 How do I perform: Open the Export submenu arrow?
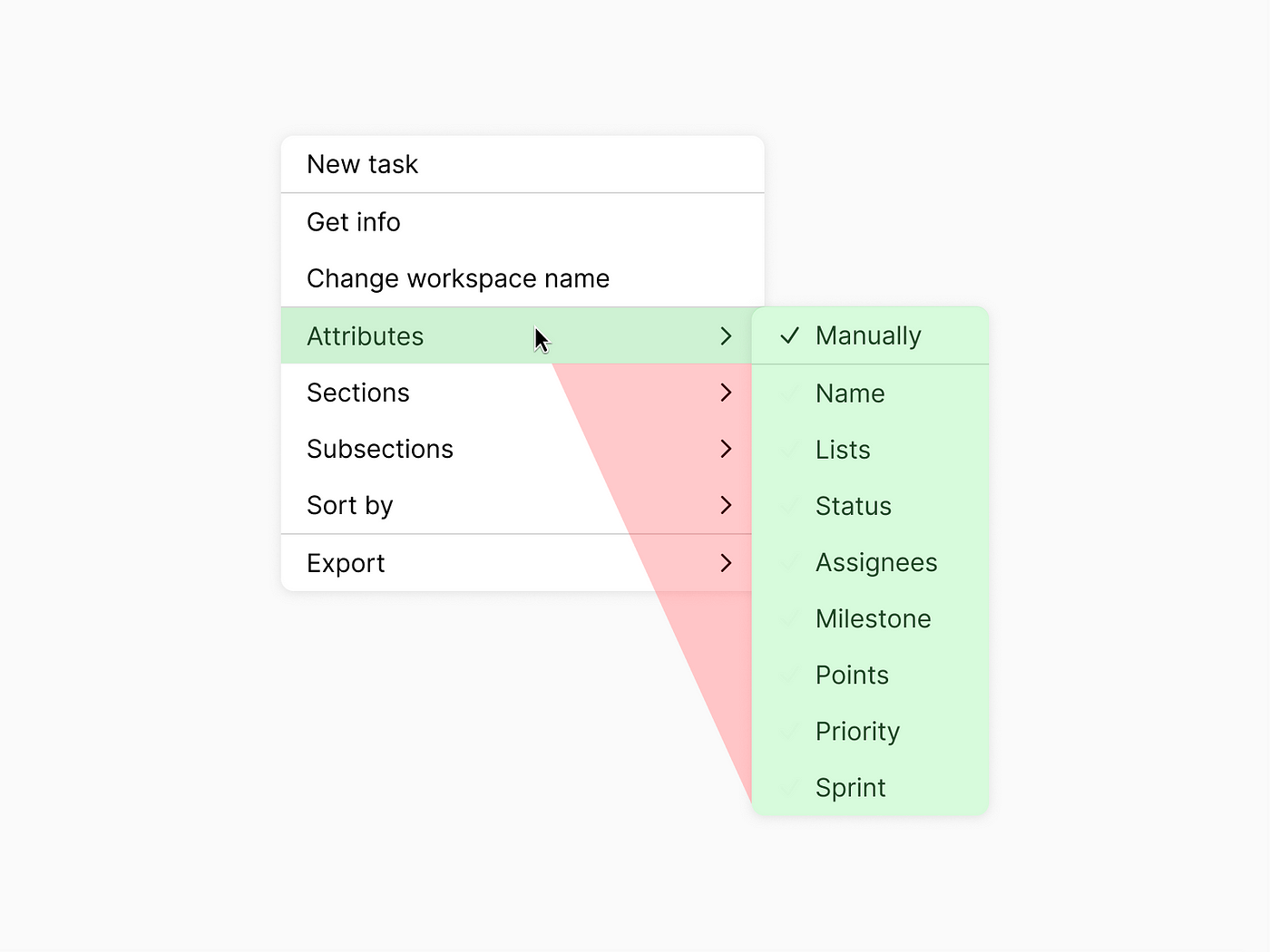point(726,563)
